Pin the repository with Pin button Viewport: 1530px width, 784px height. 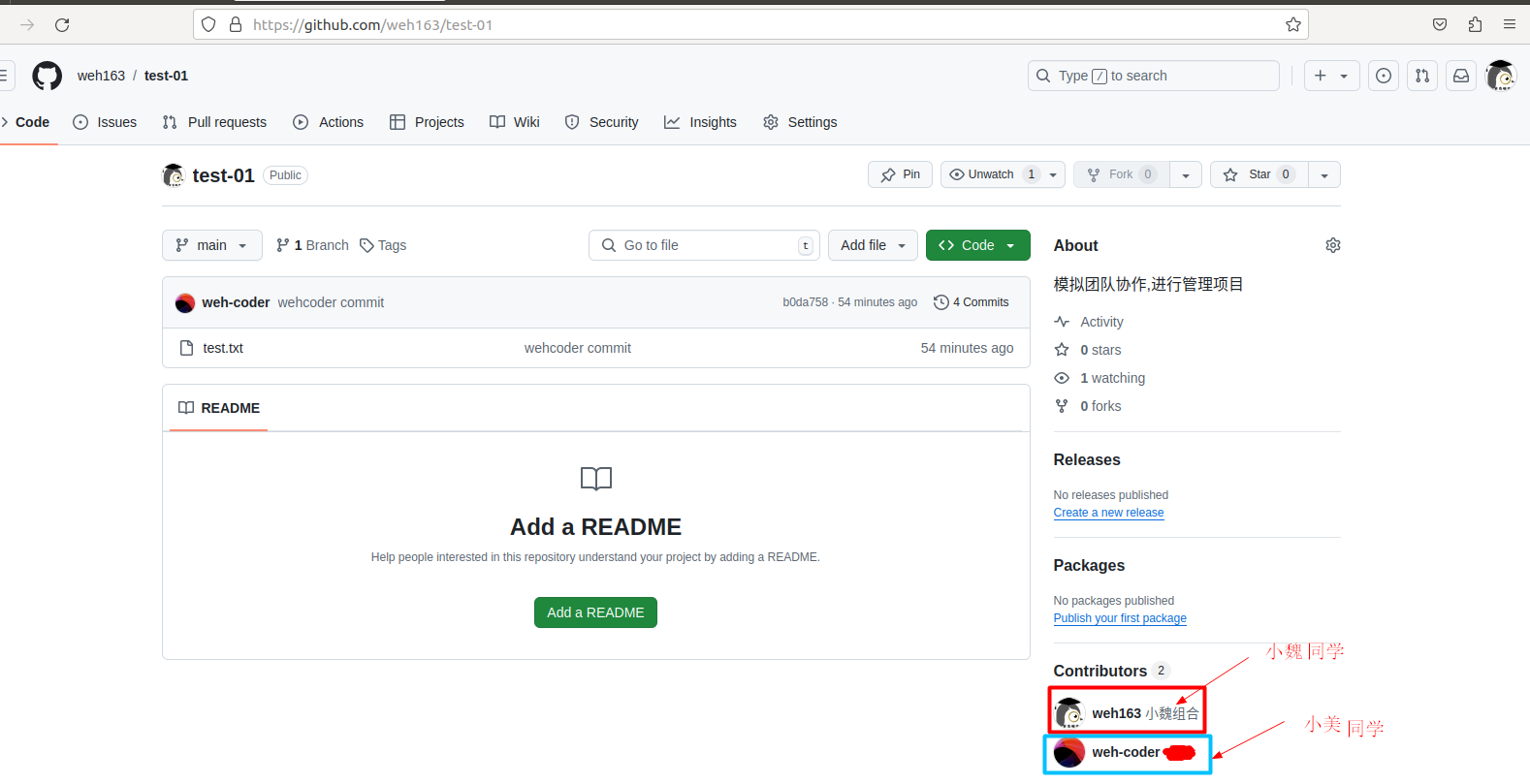[900, 174]
